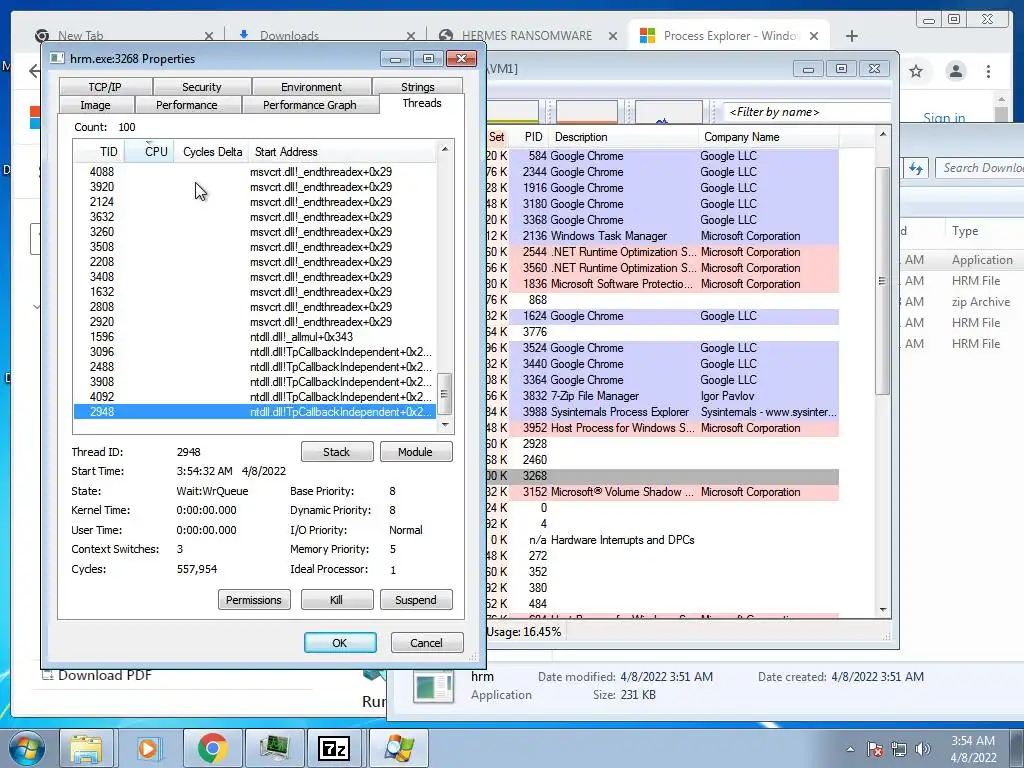Screen dimensions: 1024x768
Task: Open the Environment tab
Action: 312,87
